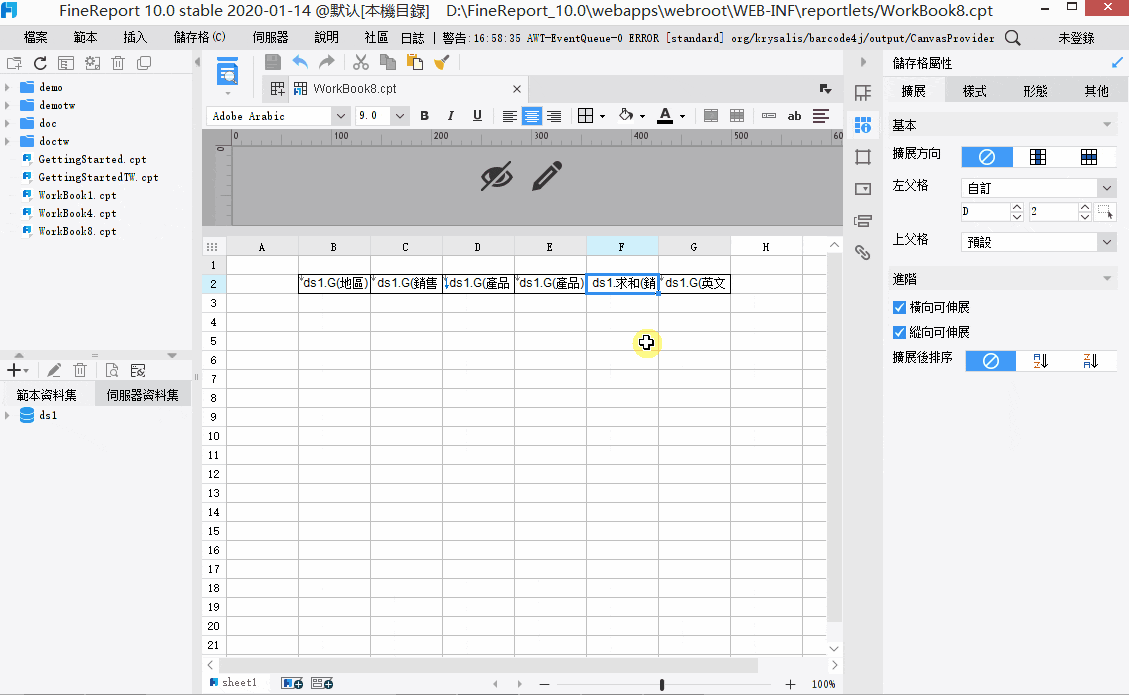Switch to the 伺服器資料集 tab
1129x695 pixels.
click(143, 395)
